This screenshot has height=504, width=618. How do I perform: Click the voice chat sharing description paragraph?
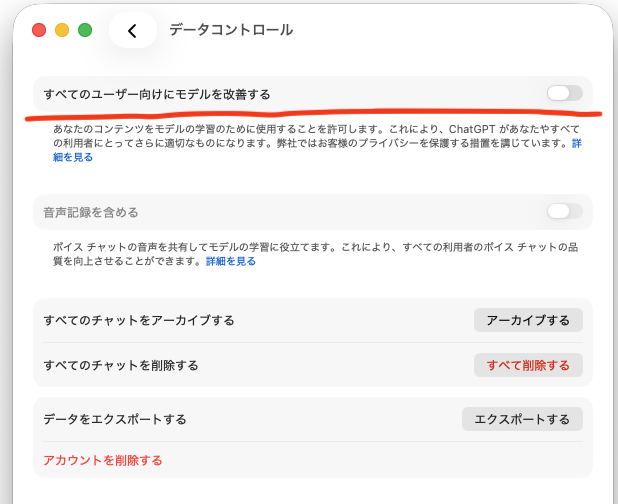click(x=300, y=247)
